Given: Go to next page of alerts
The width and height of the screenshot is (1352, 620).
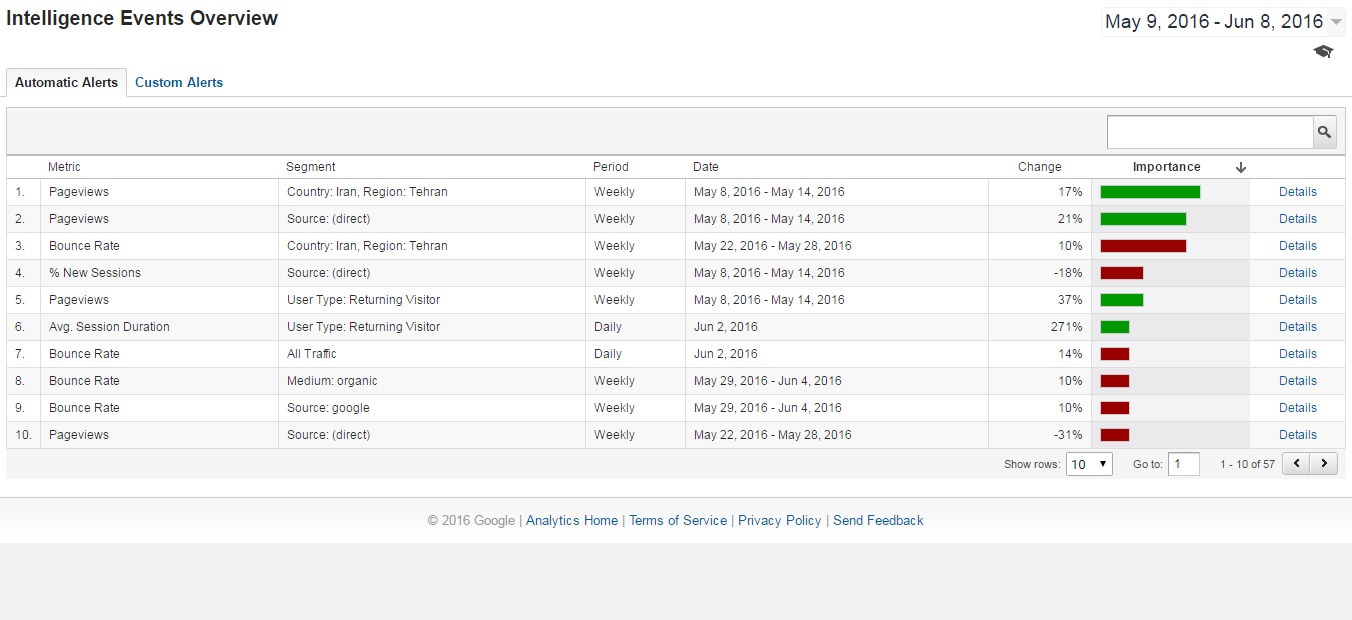Looking at the screenshot, I should [x=1324, y=463].
